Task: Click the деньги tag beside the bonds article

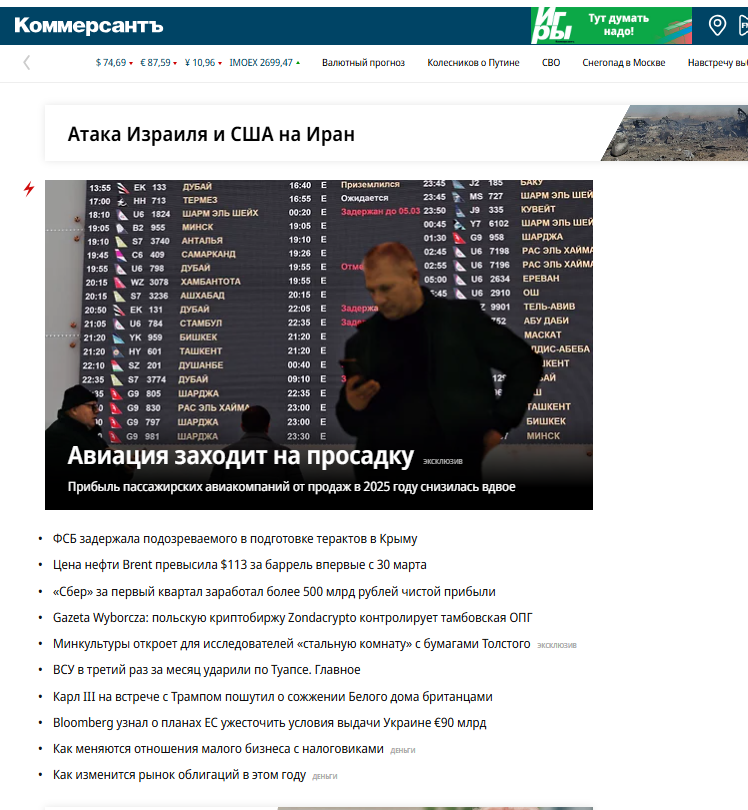Action: pos(324,776)
